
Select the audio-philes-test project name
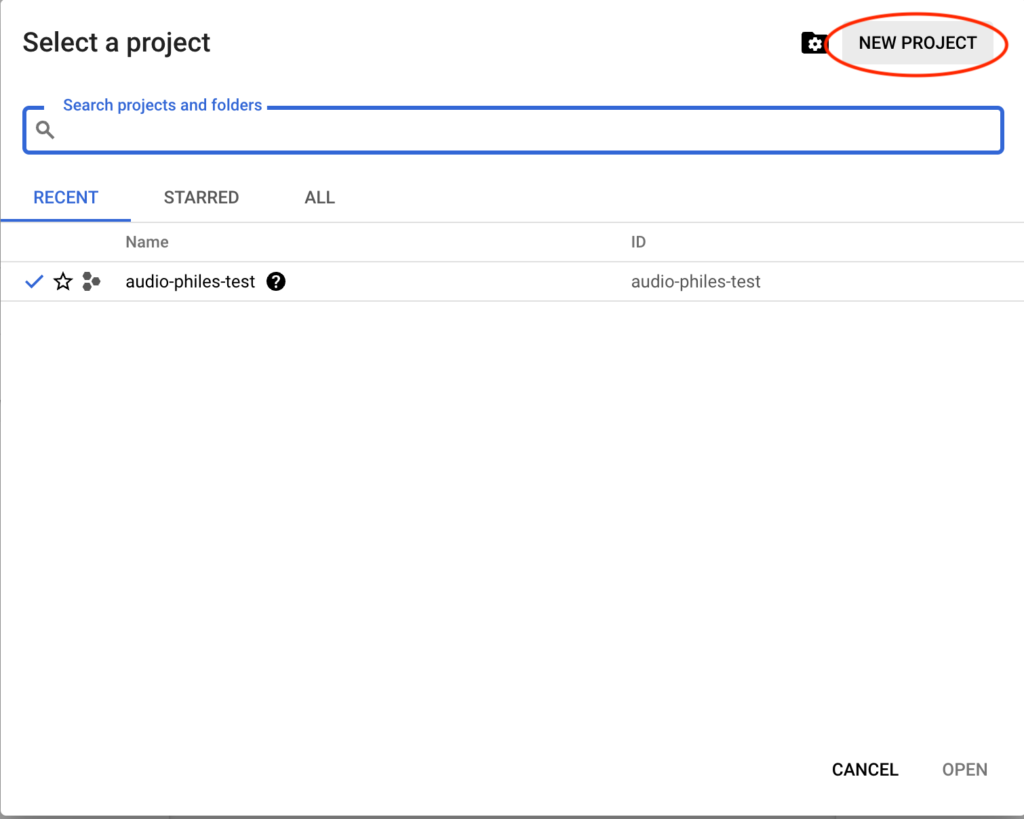pos(190,281)
